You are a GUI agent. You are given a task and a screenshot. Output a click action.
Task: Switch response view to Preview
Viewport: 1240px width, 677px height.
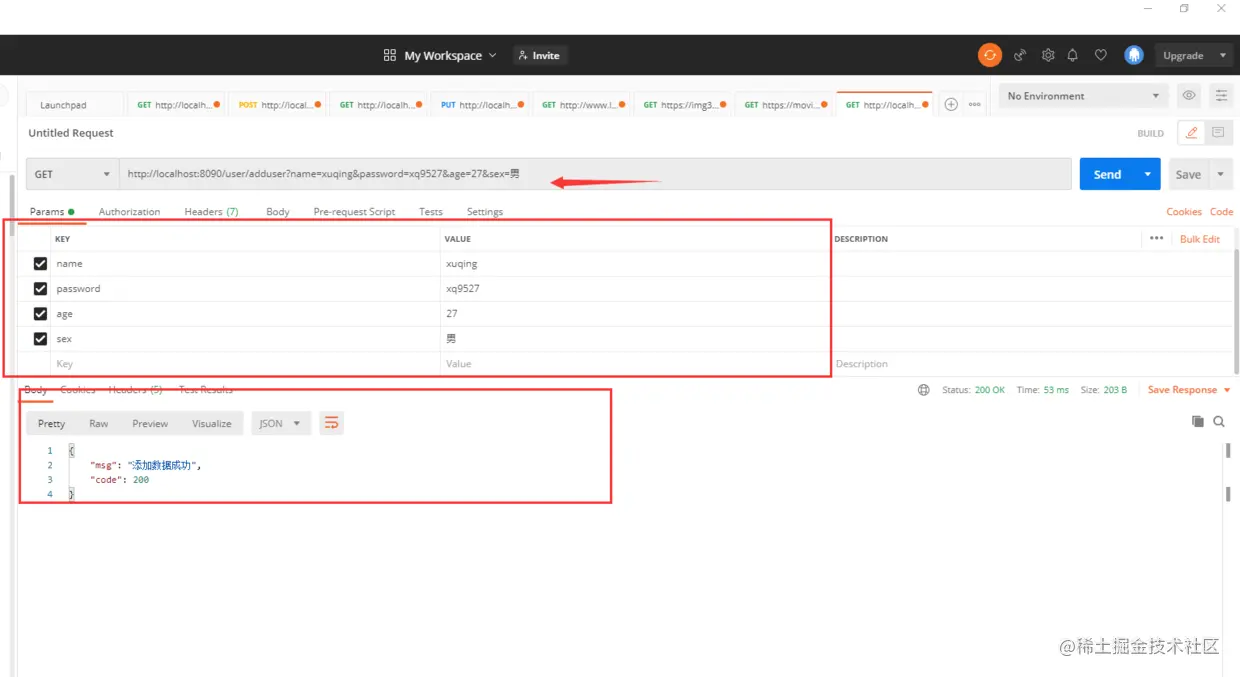coord(150,424)
